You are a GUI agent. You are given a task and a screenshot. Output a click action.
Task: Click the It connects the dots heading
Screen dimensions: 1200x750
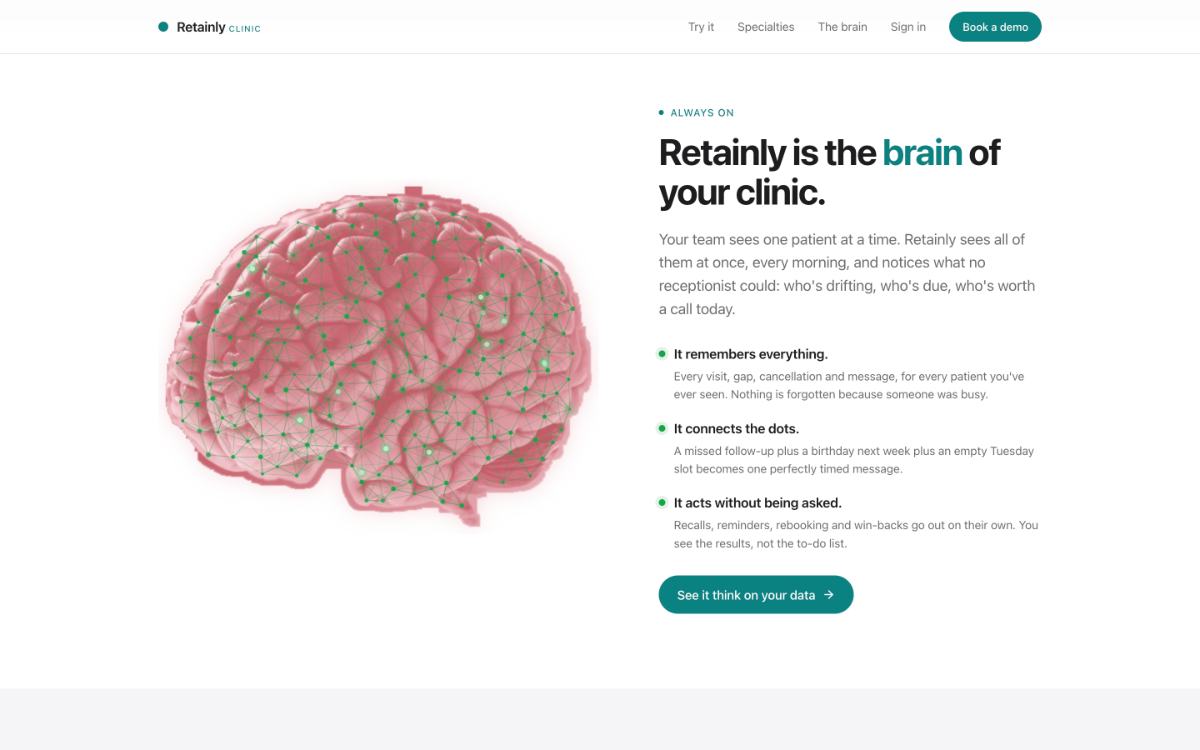[736, 429]
